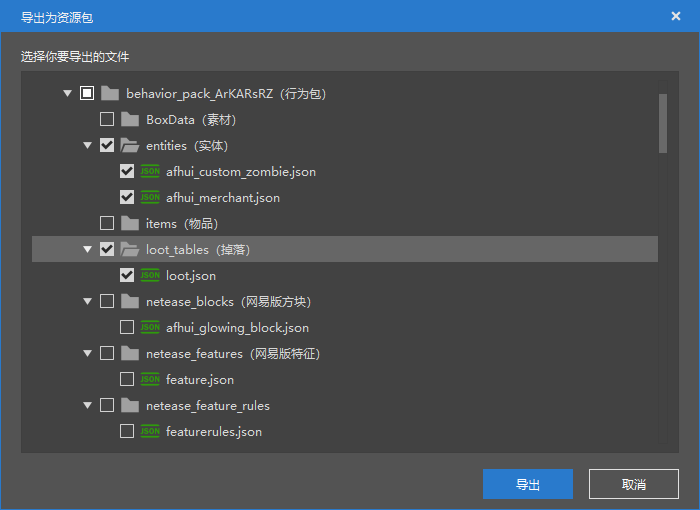700x510 pixels.
Task: Click the vertical scrollbar thumb
Action: click(662, 123)
